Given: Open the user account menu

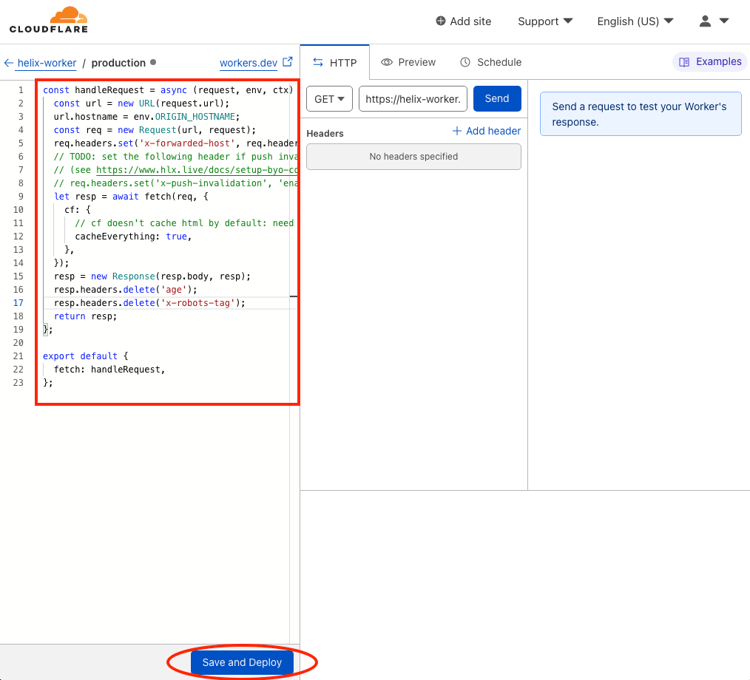Looking at the screenshot, I should tap(705, 21).
